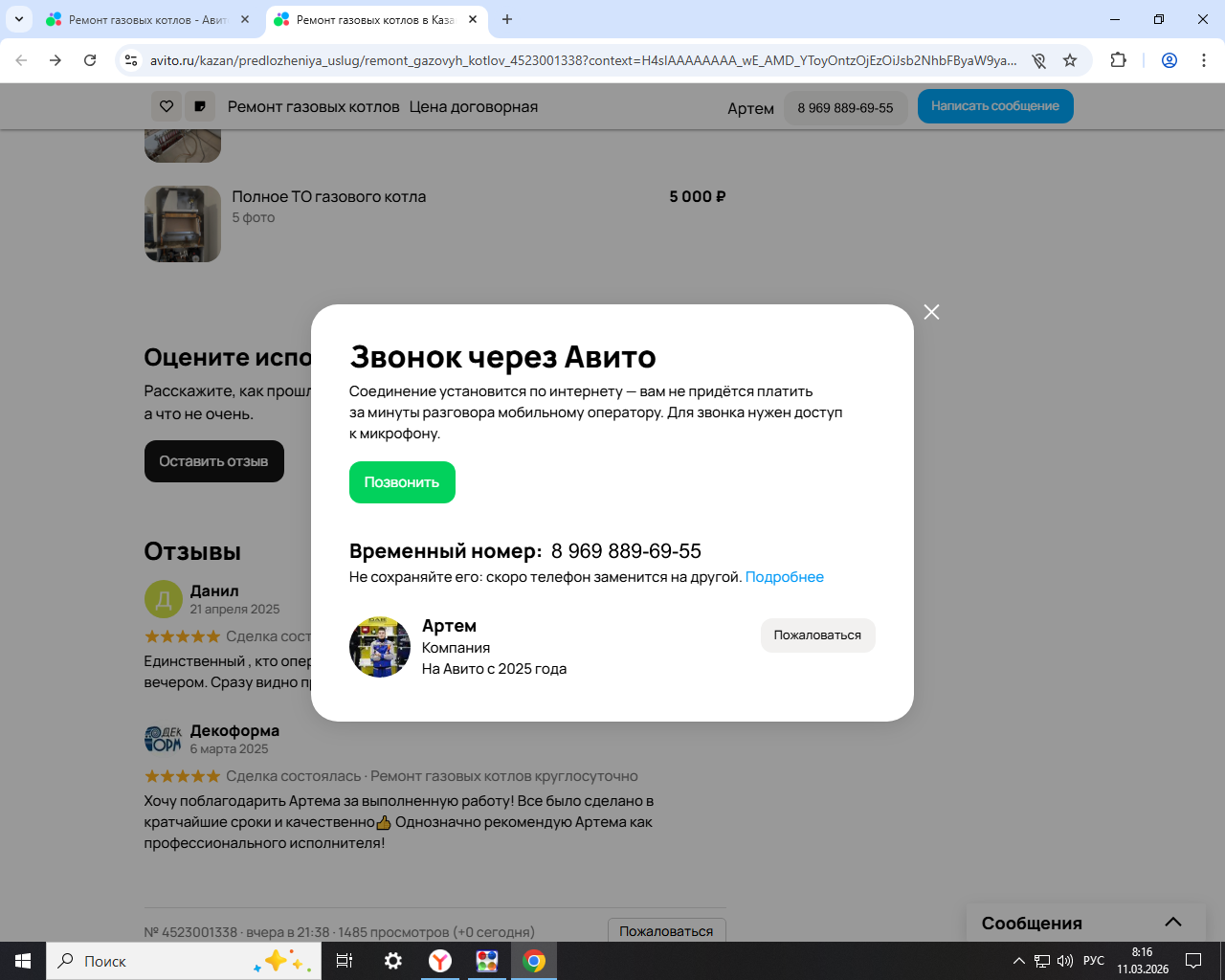Open the clock and date flyout
The image size is (1225, 980).
click(x=1143, y=961)
